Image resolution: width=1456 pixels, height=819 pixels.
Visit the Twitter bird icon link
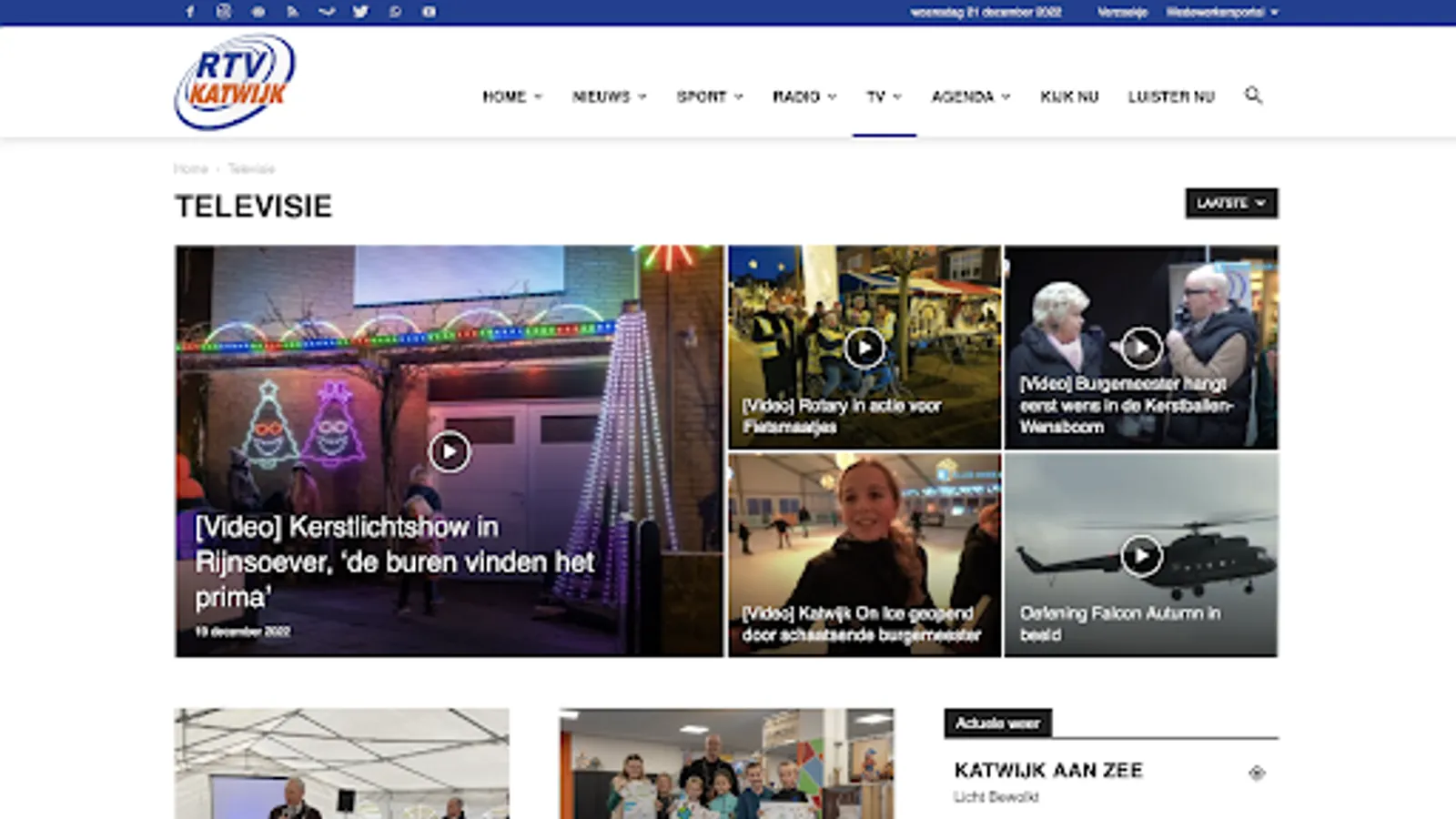coord(360,12)
